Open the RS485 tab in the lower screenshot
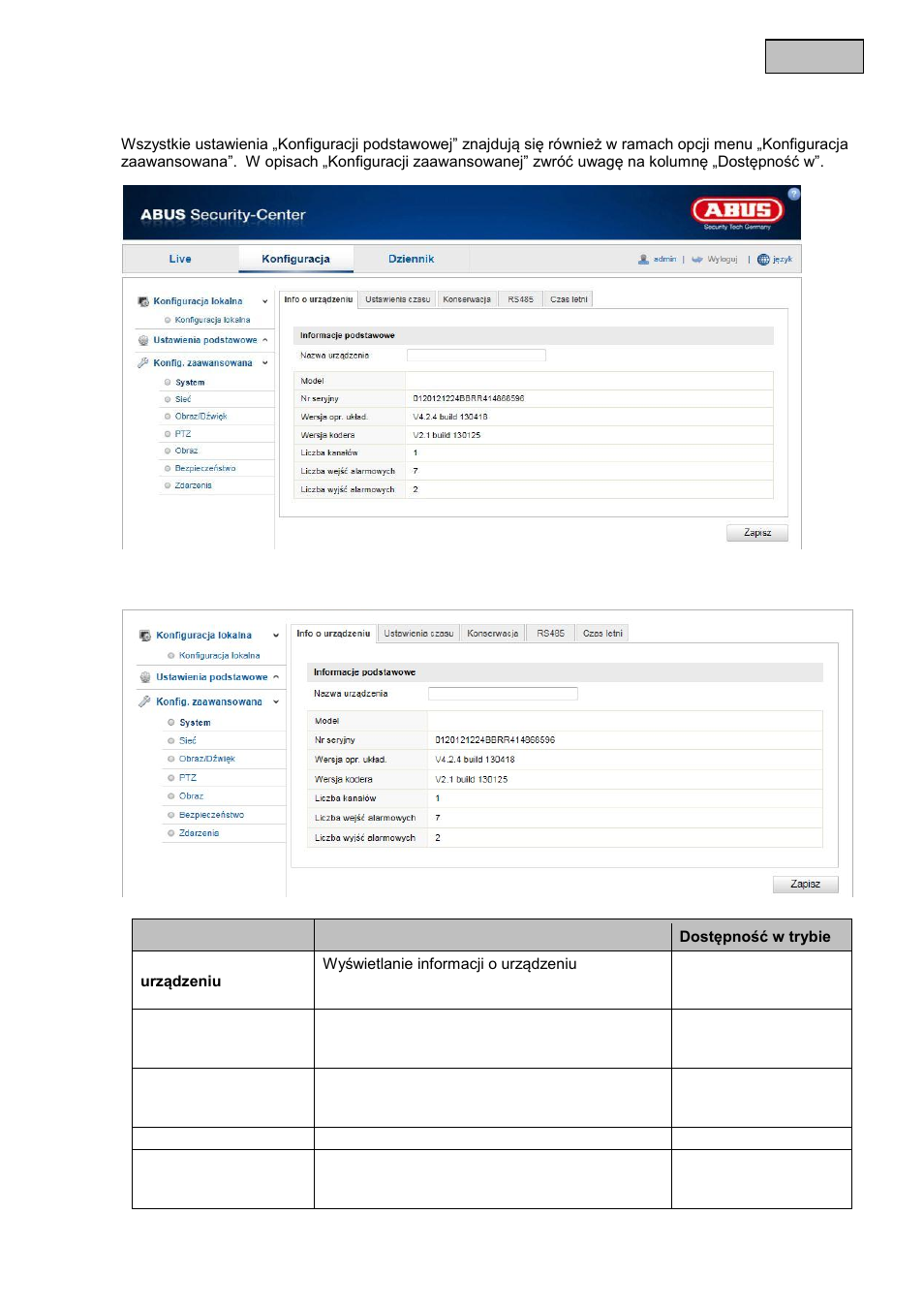924x1308 pixels. 550,634
